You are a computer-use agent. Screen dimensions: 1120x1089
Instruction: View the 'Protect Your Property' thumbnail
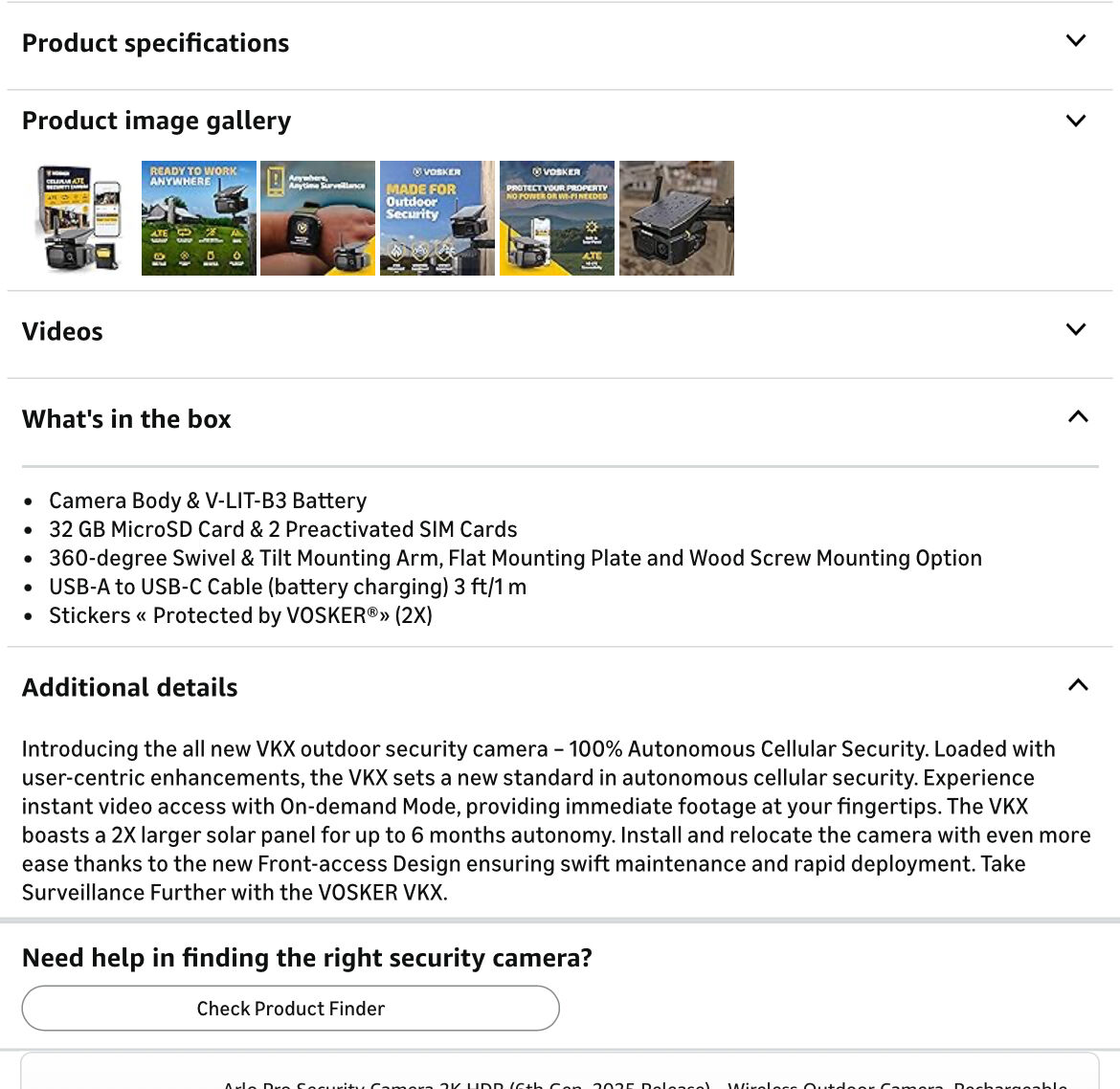pyautogui.click(x=557, y=218)
